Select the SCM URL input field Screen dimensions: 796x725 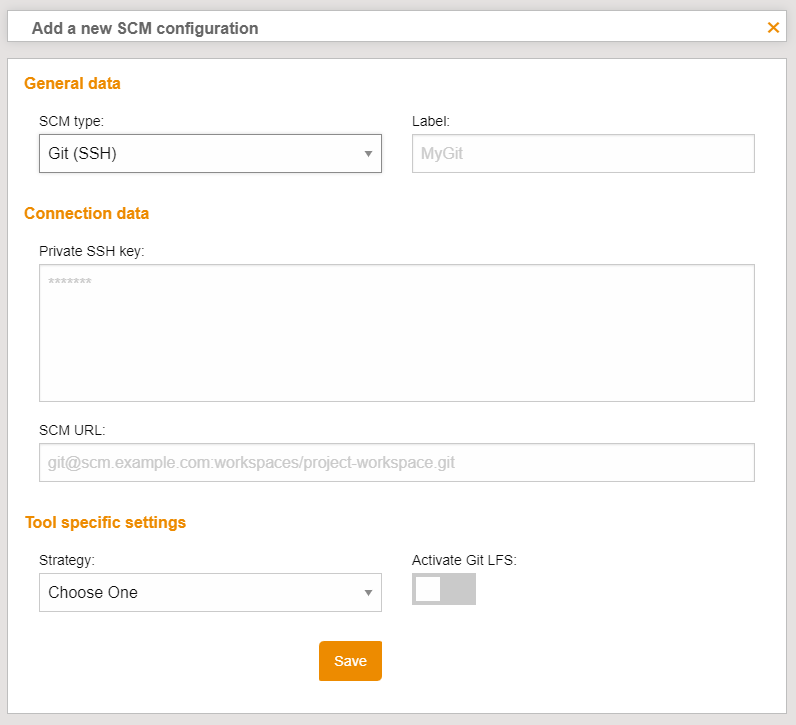tap(396, 463)
